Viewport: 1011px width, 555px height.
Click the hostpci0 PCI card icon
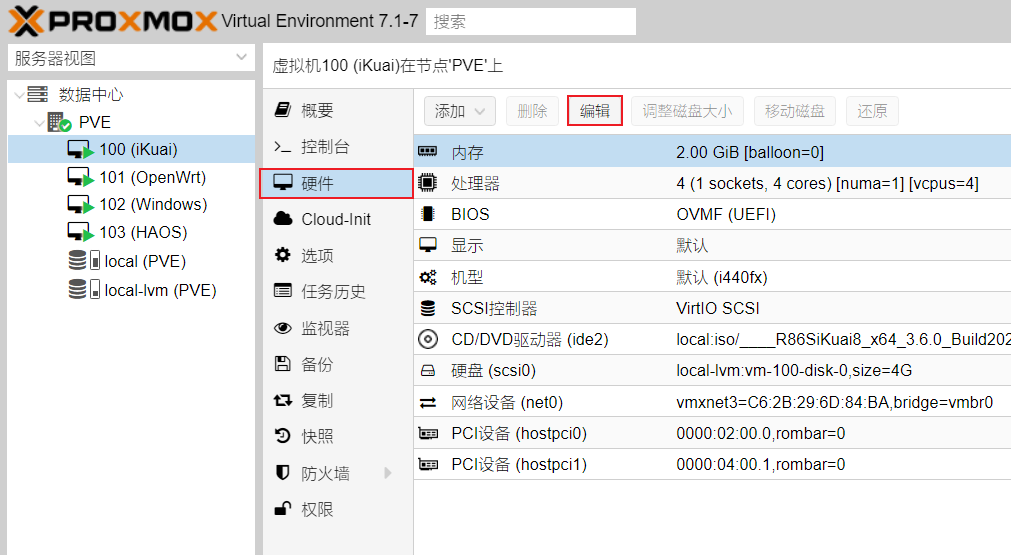pyautogui.click(x=428, y=434)
